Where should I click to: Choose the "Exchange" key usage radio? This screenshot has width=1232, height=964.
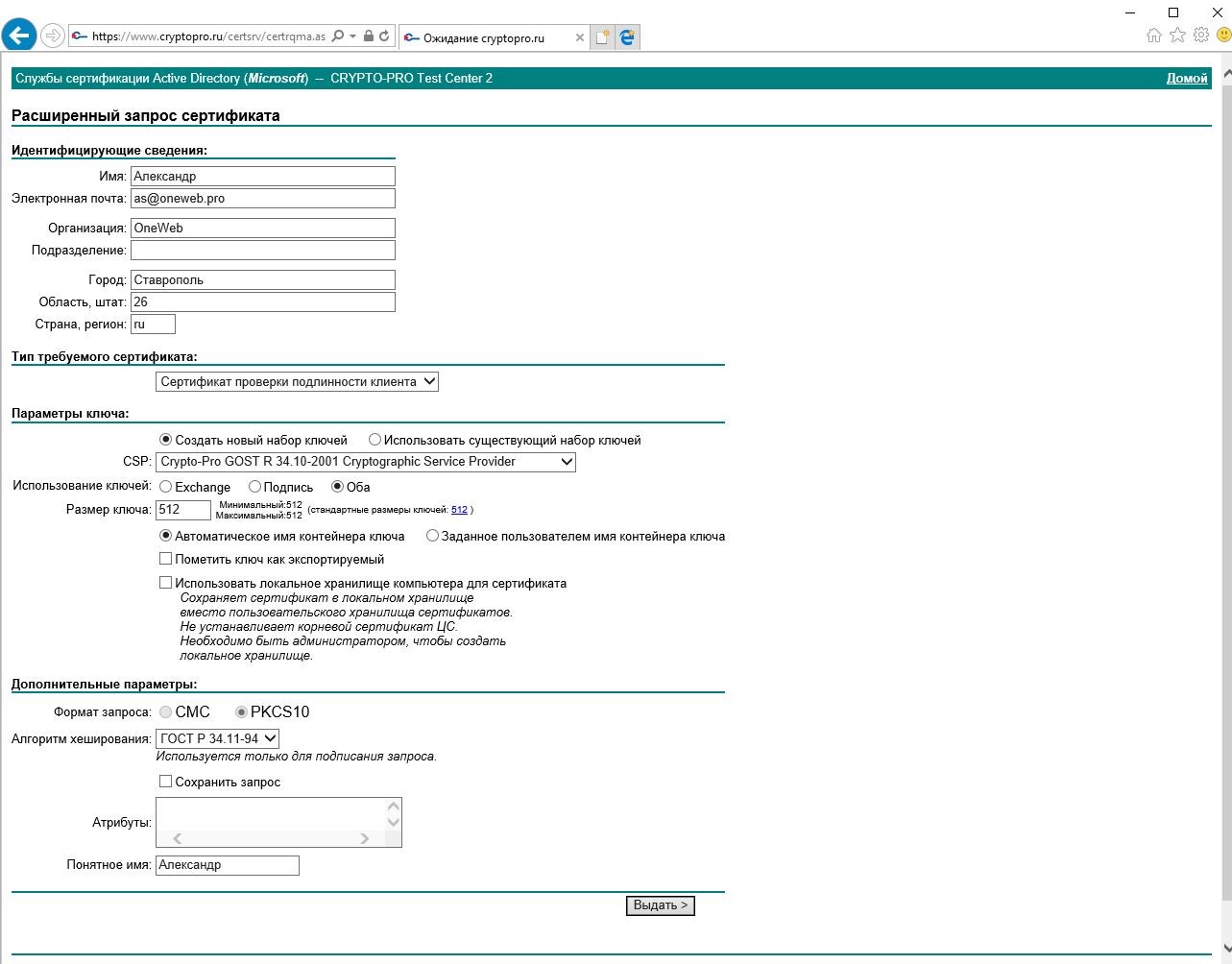[x=166, y=487]
